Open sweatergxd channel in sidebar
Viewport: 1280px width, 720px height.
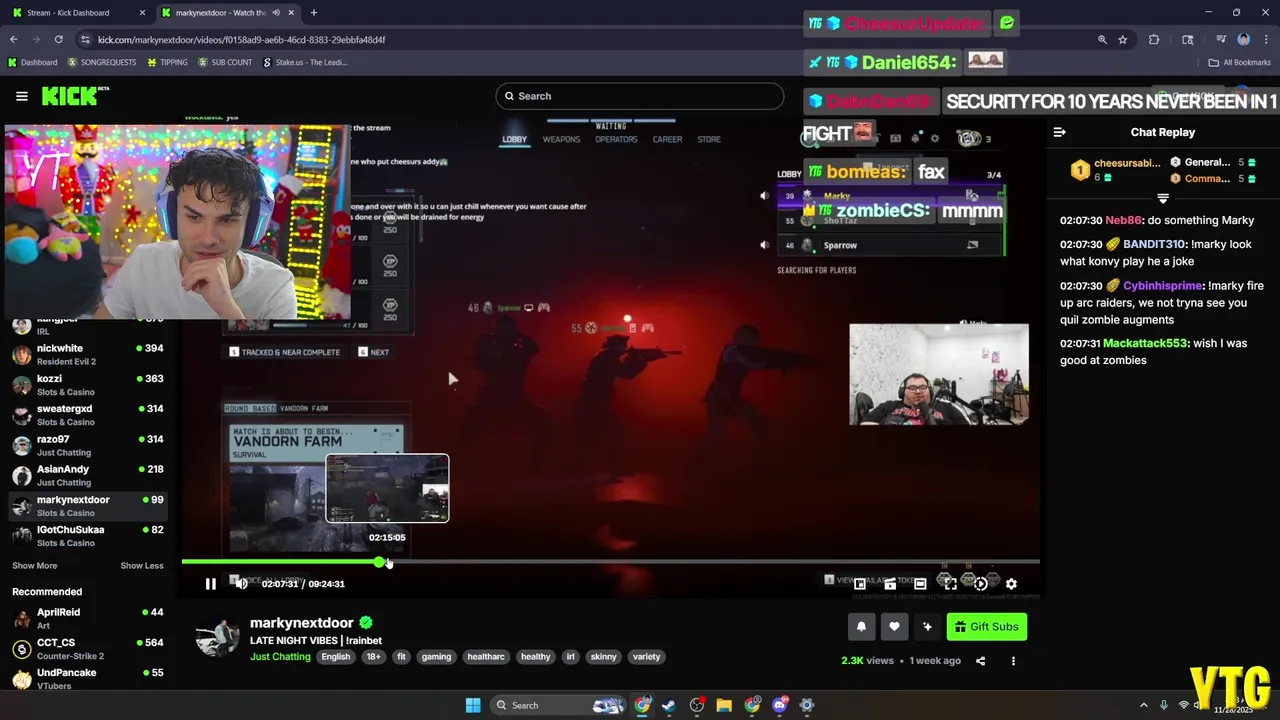pos(87,415)
